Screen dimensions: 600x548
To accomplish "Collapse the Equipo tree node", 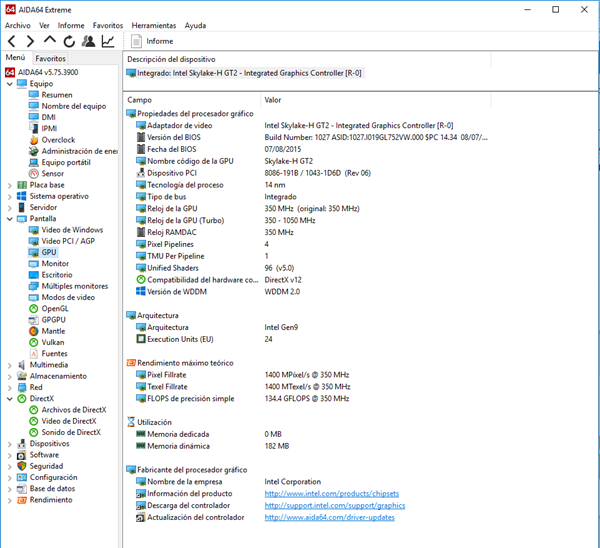I will (x=10, y=84).
